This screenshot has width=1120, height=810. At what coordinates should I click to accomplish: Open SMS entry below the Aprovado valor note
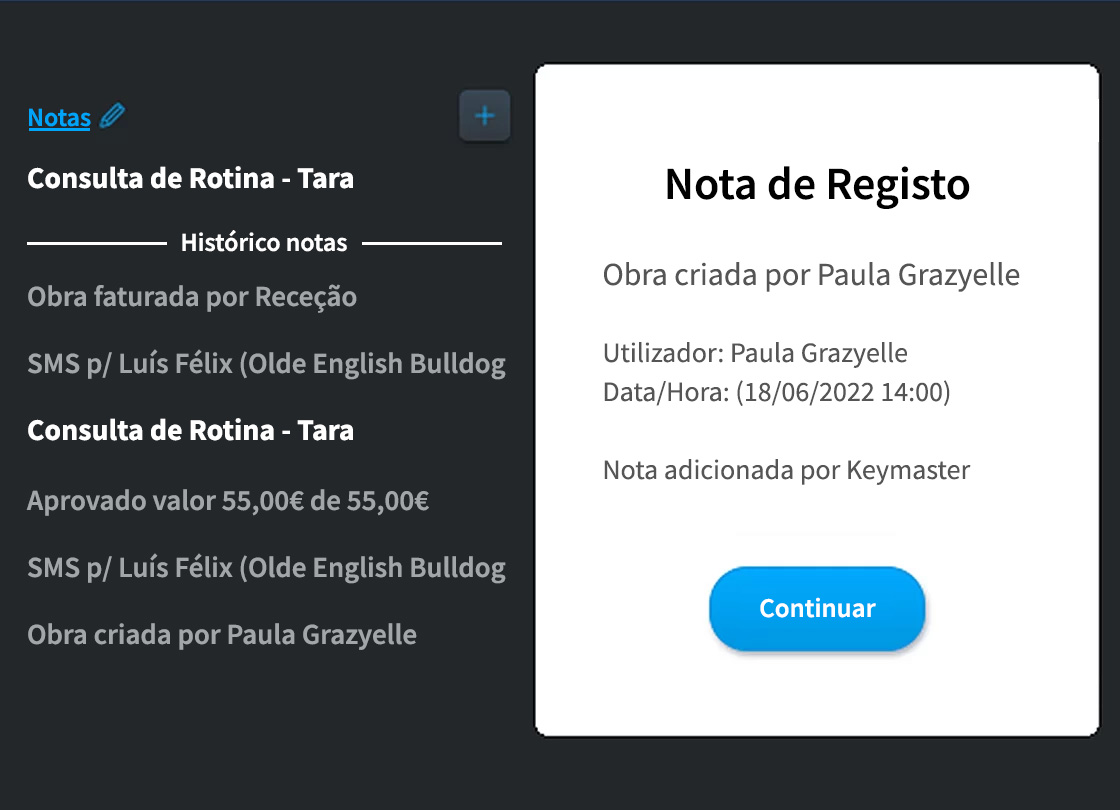point(266,568)
